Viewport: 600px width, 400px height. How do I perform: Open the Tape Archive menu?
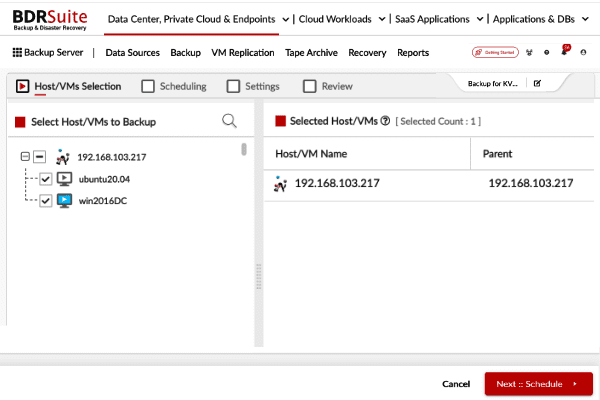pos(311,52)
